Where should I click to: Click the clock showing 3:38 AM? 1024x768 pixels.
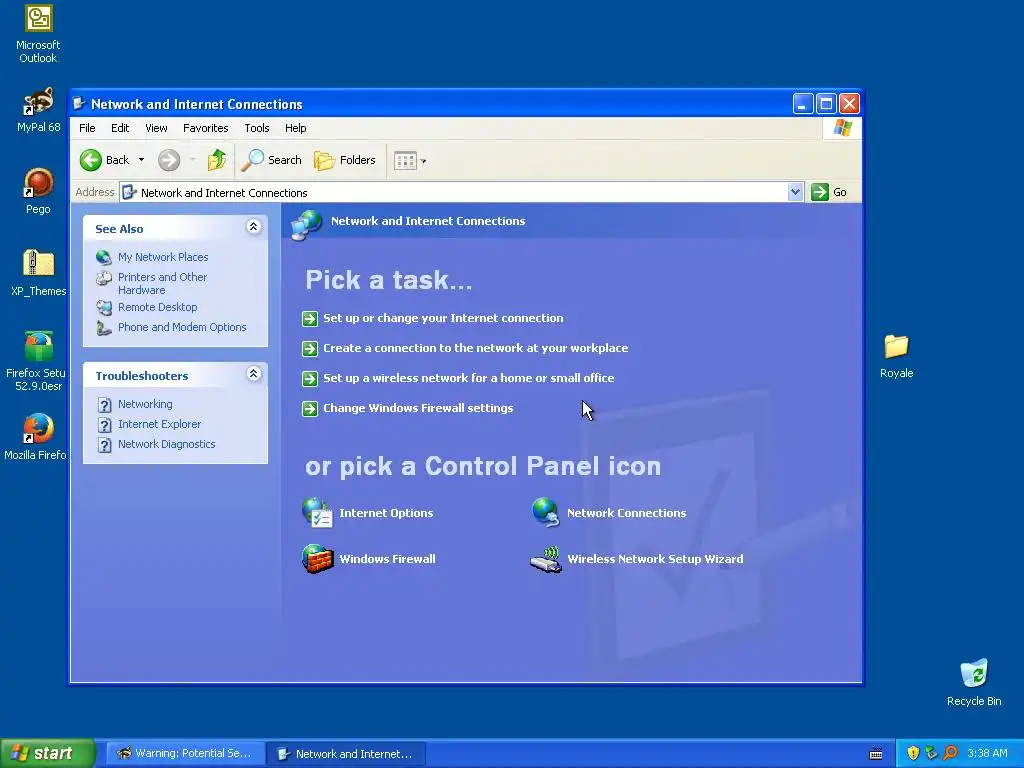click(x=987, y=753)
